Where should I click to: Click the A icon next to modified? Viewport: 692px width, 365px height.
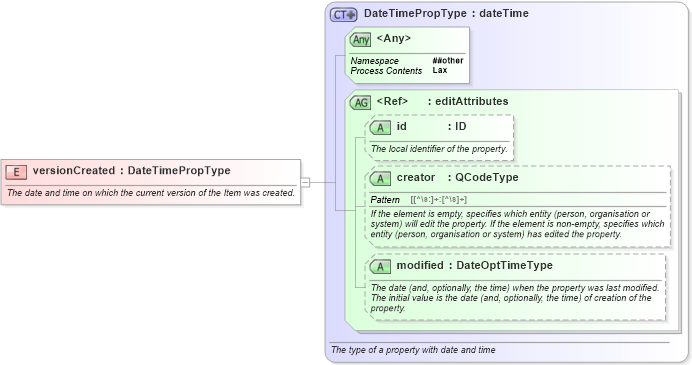(380, 267)
